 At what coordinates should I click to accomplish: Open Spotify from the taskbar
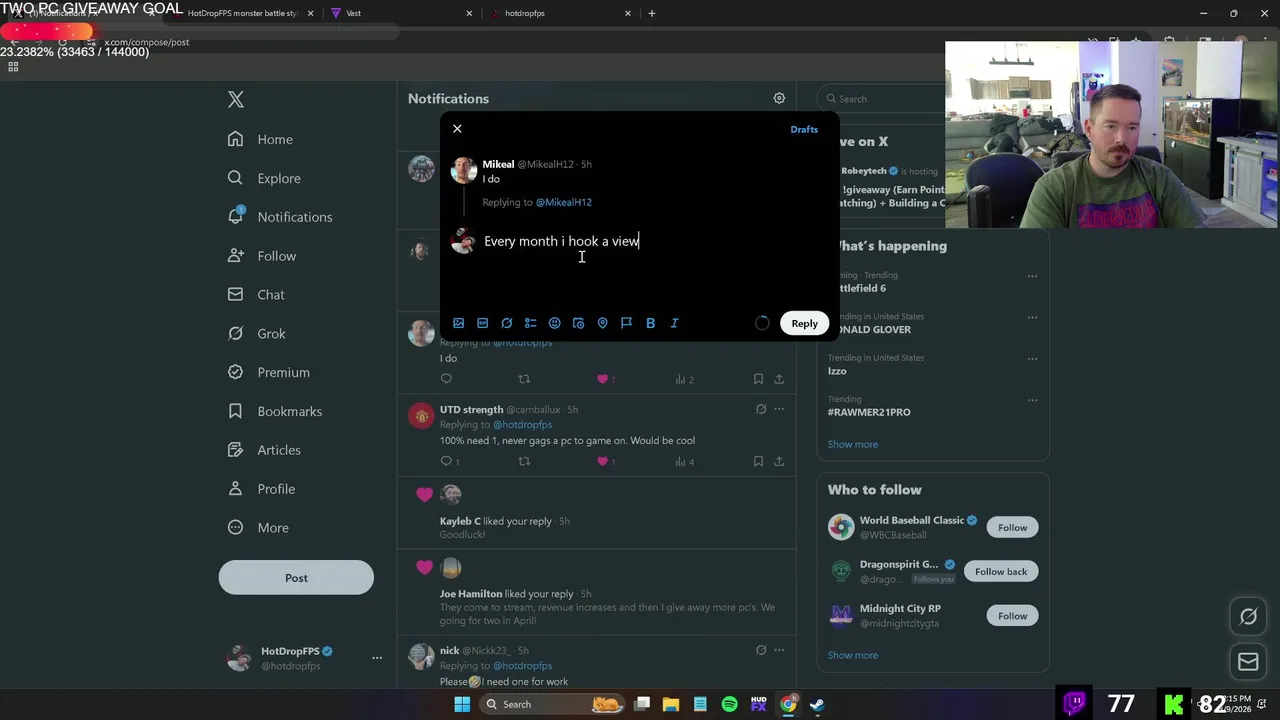click(x=729, y=704)
